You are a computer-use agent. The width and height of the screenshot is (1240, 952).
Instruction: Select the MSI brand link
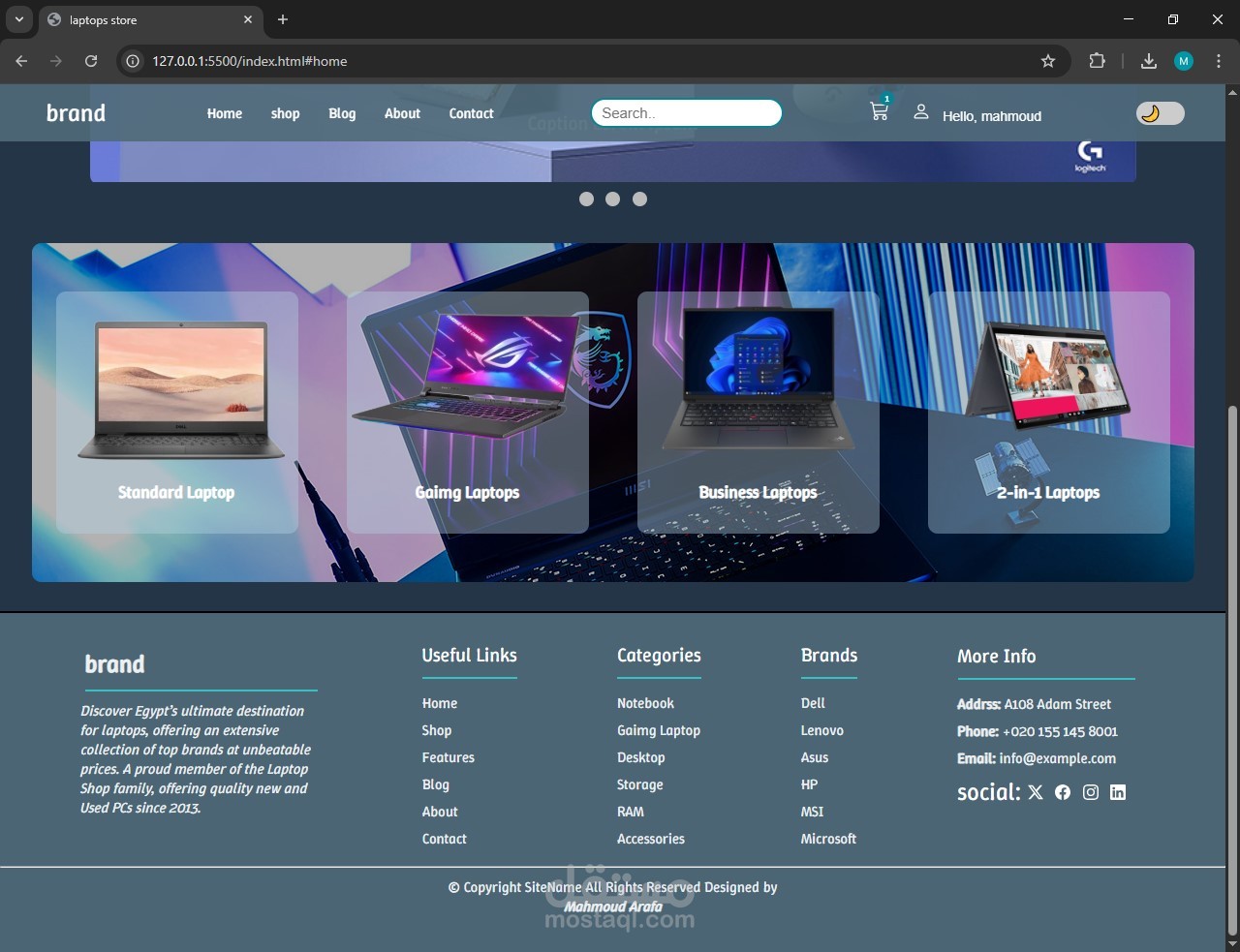[813, 812]
